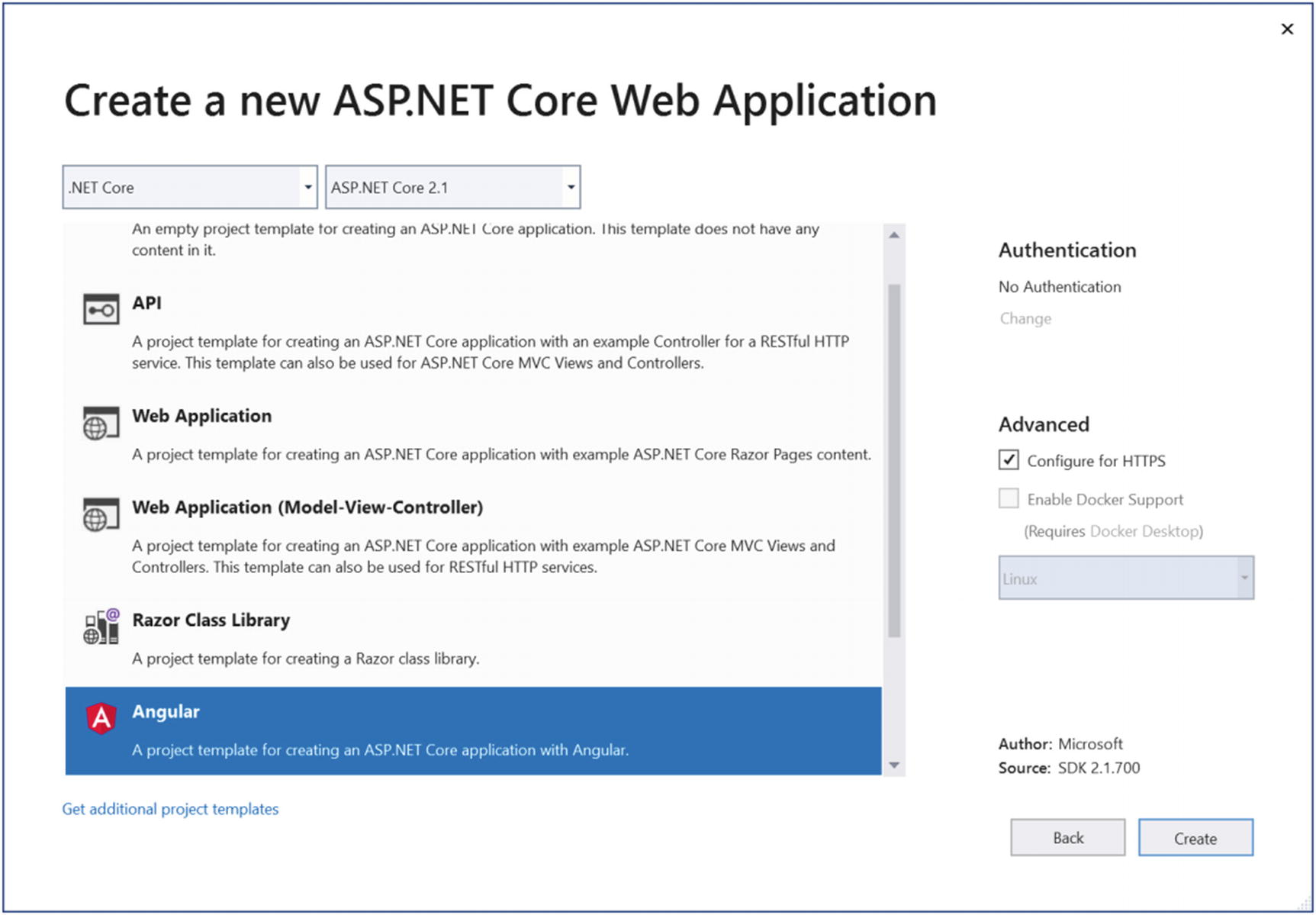This screenshot has width=1316, height=915.
Task: Click the No Authentication text
Action: (1060, 287)
